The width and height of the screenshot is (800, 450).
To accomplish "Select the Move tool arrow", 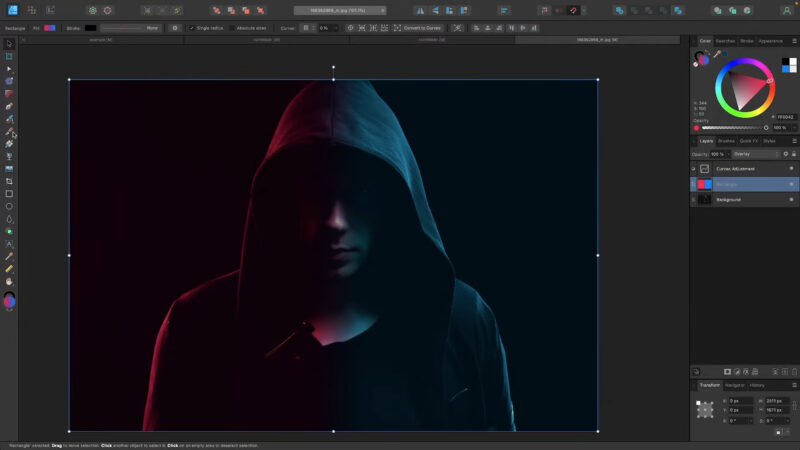I will (x=9, y=44).
